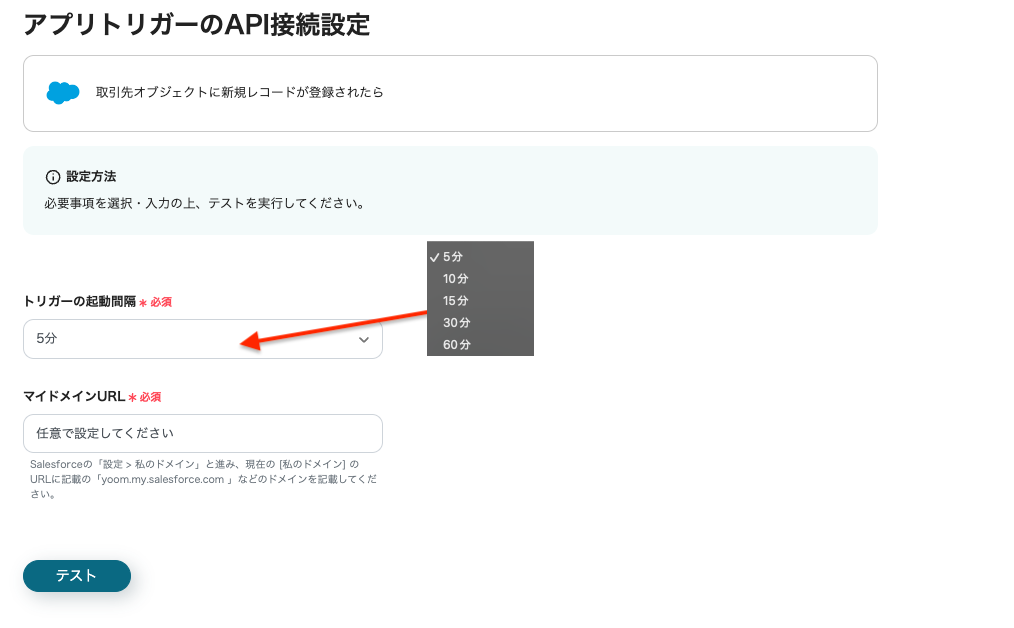Screen dimensions: 1014x628
Task: Click the アプリトリガーのAPI接続設定 page heading
Action: pos(196,25)
